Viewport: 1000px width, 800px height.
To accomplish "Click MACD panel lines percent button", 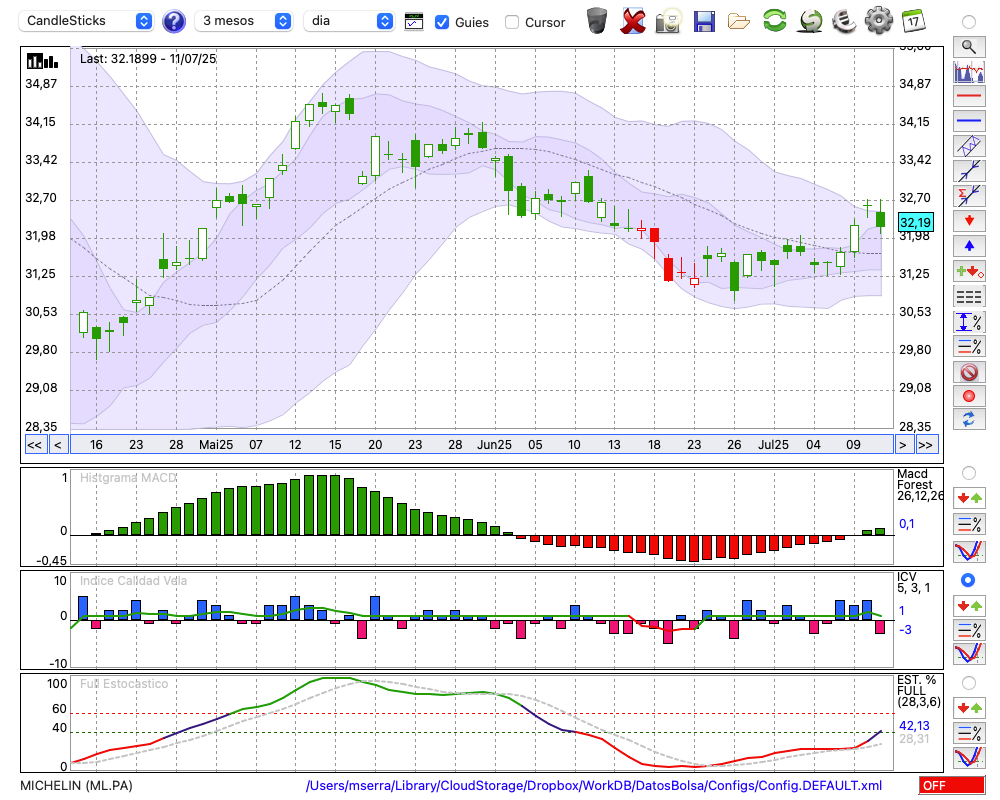I will (969, 524).
